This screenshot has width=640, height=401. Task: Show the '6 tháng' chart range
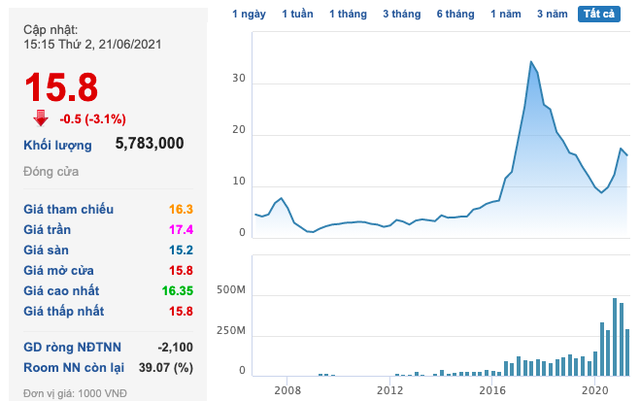point(456,14)
